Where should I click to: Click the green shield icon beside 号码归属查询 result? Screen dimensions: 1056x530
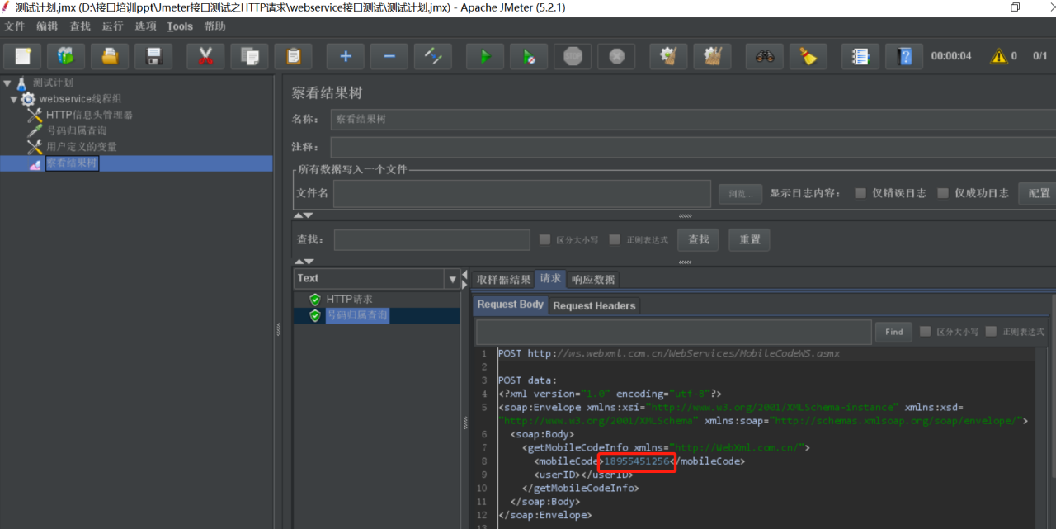pos(315,315)
